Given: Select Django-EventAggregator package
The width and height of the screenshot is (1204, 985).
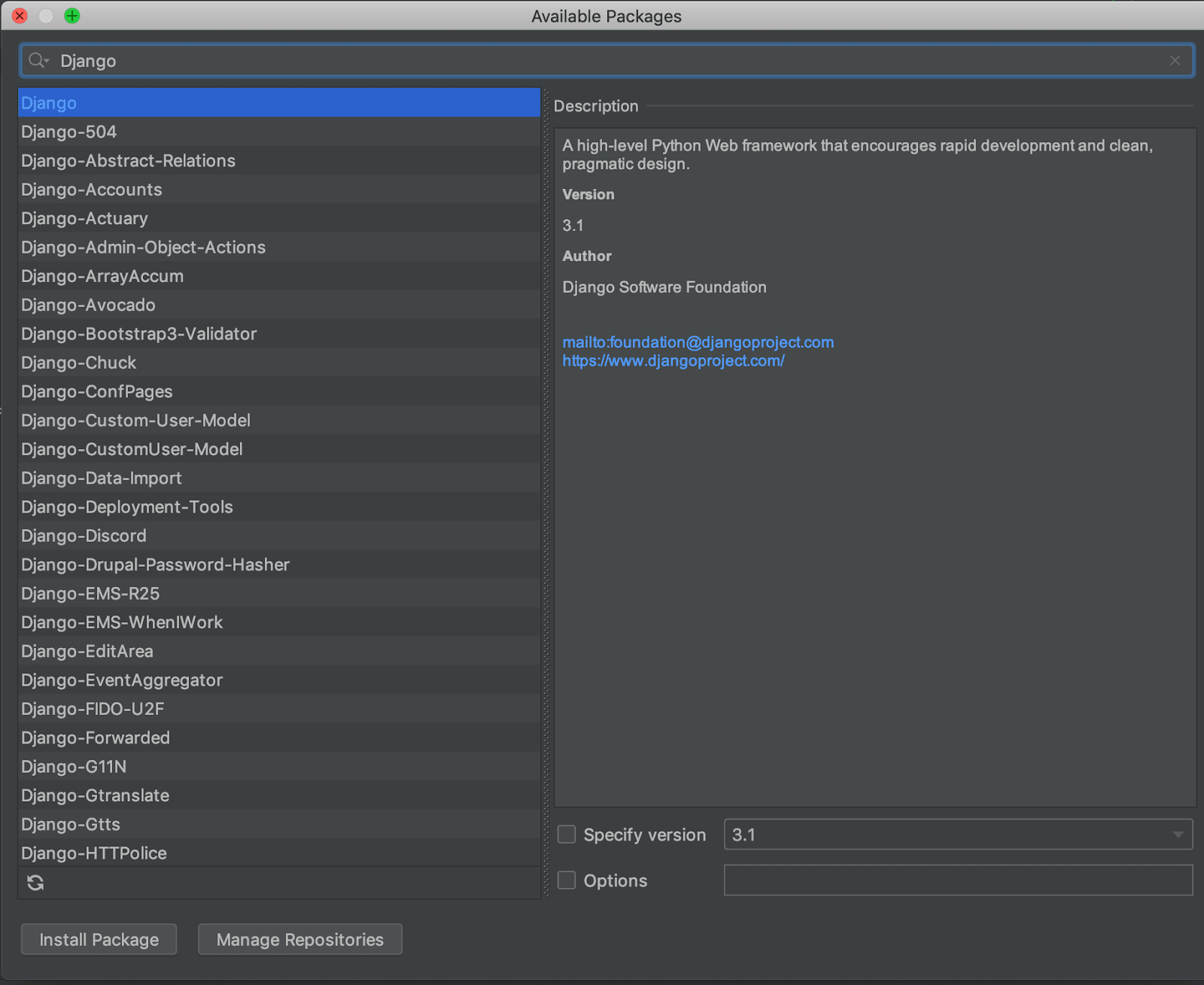Looking at the screenshot, I should click(x=279, y=679).
